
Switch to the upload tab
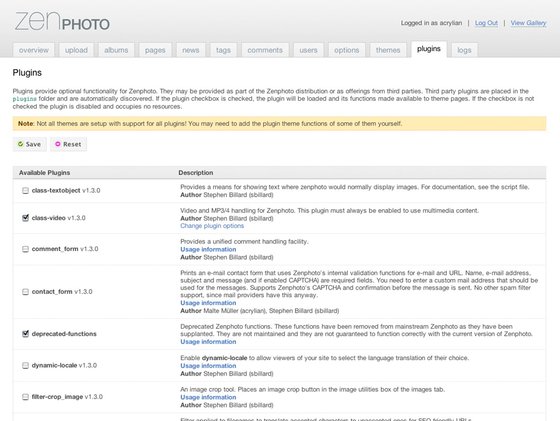click(76, 50)
